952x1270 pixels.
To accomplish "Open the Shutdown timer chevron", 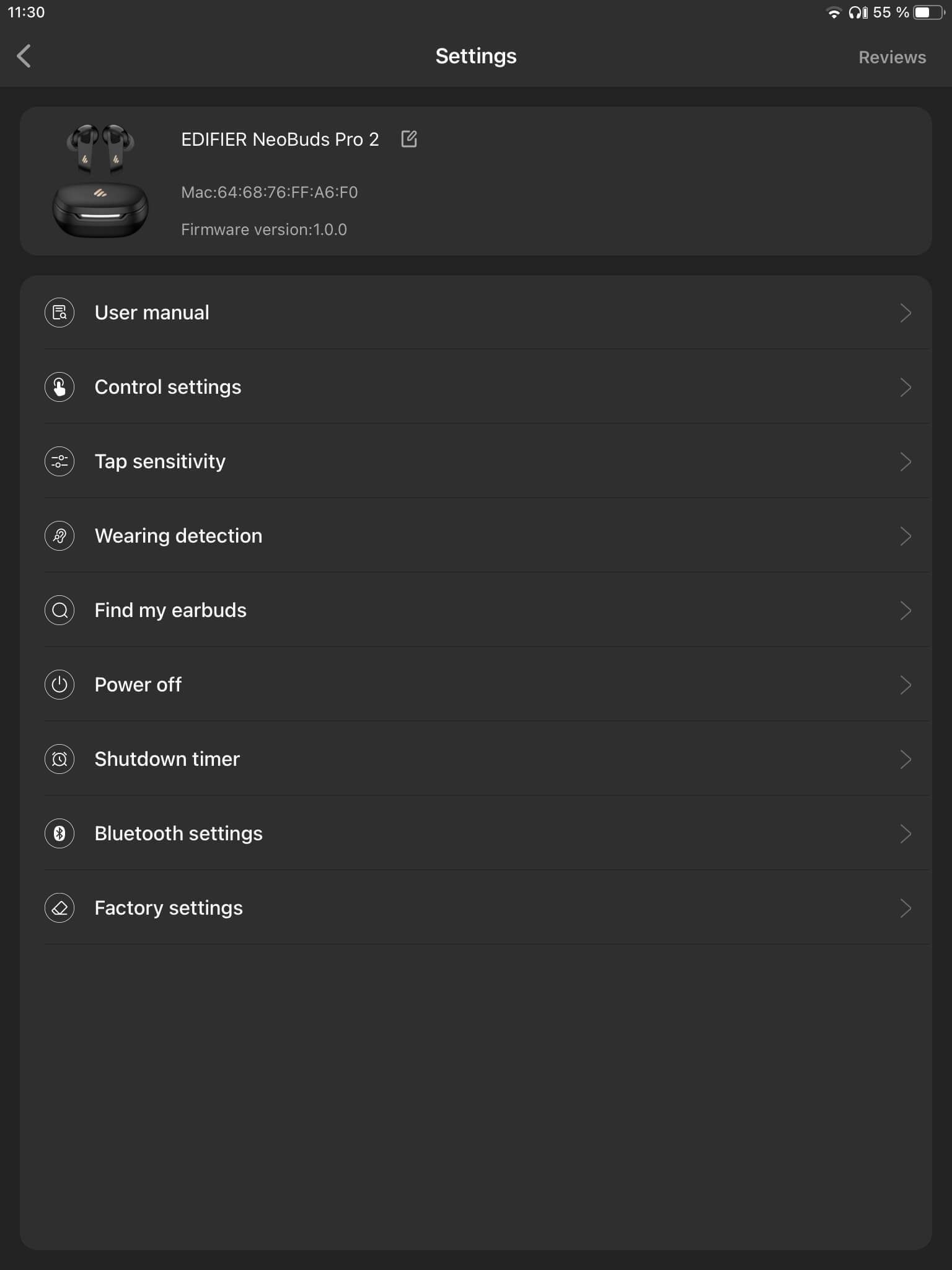I will 905,759.
